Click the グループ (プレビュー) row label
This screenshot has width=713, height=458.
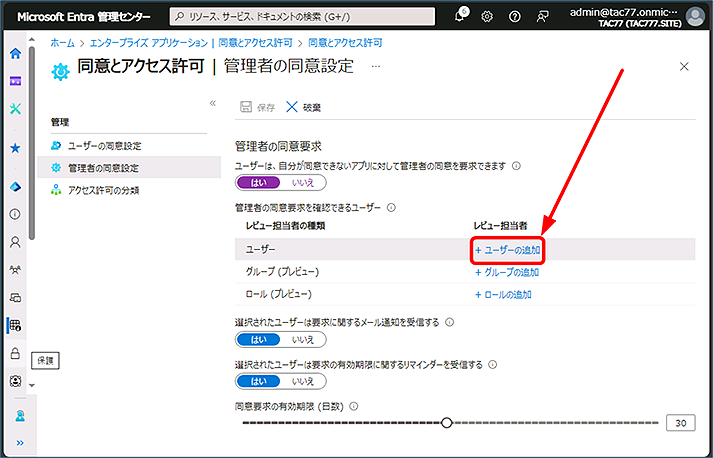pos(282,272)
